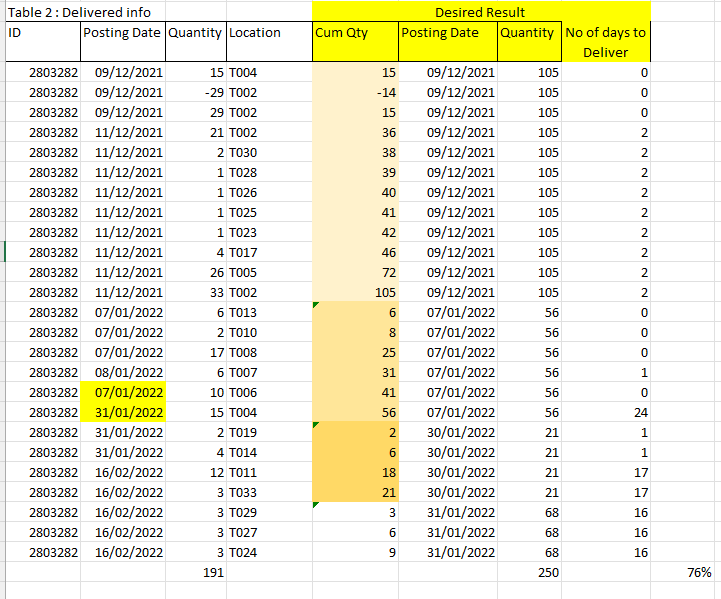
Task: Click the Quantity cell '10'
Action: point(196,392)
